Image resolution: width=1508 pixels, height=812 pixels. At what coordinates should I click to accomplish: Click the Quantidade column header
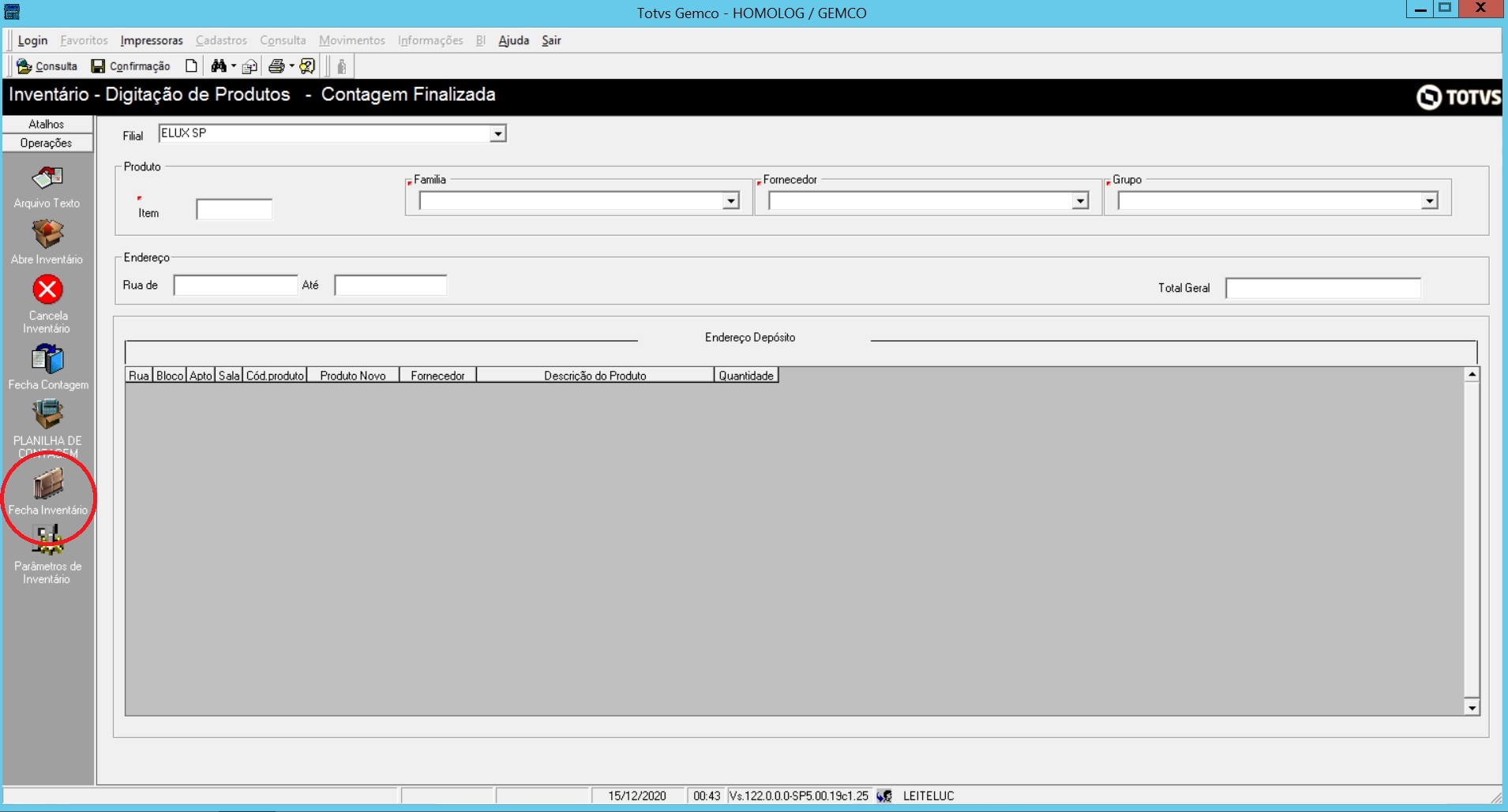pos(746,376)
